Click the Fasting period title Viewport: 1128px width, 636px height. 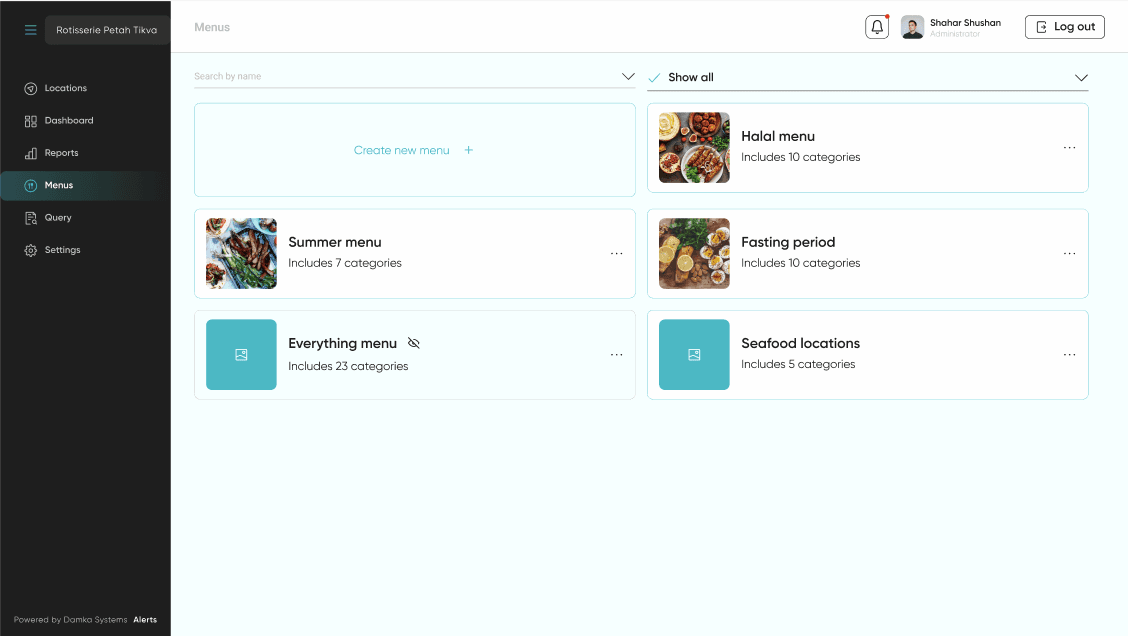tap(788, 242)
